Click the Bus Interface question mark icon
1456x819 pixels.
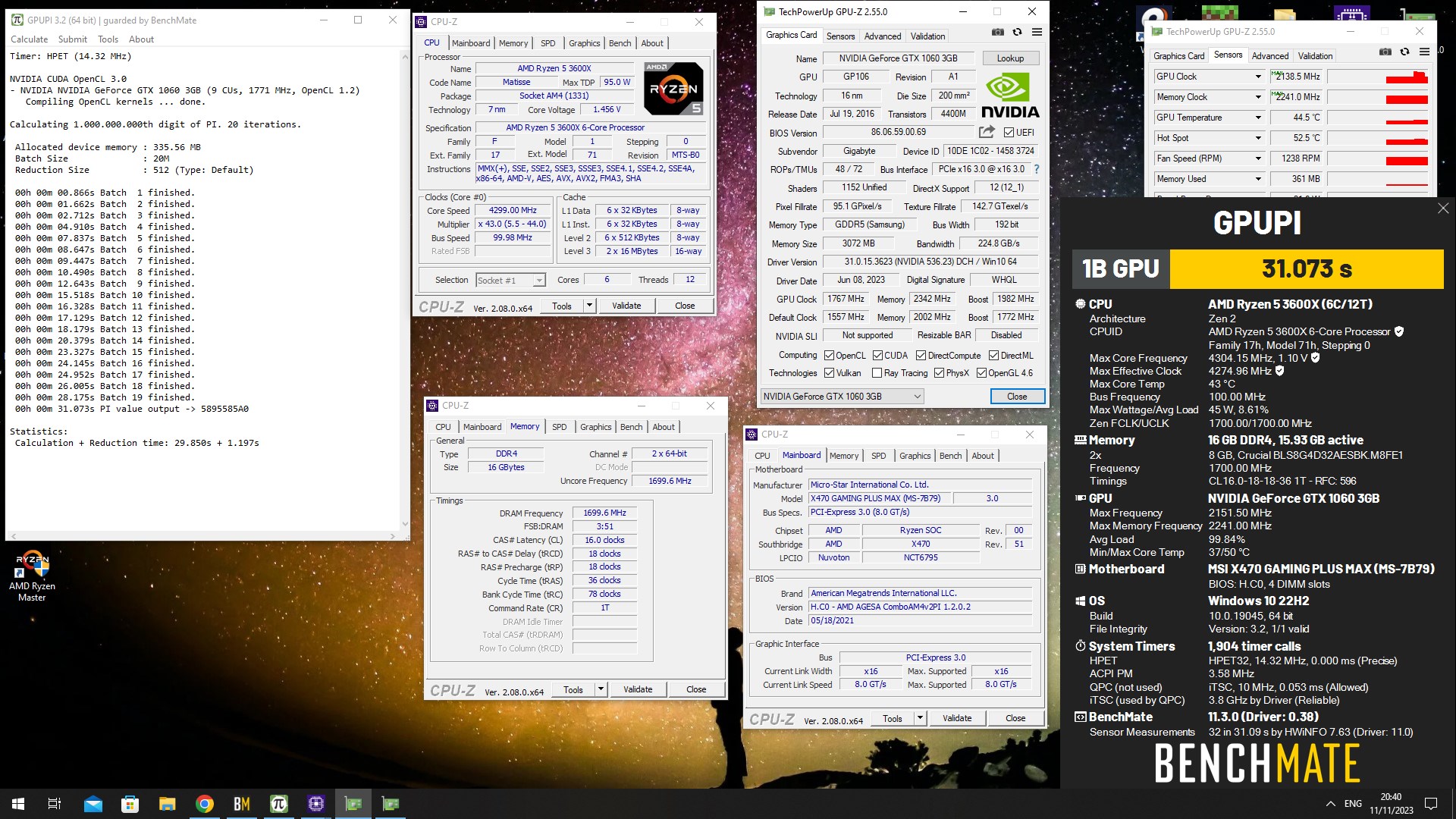[x=1037, y=169]
